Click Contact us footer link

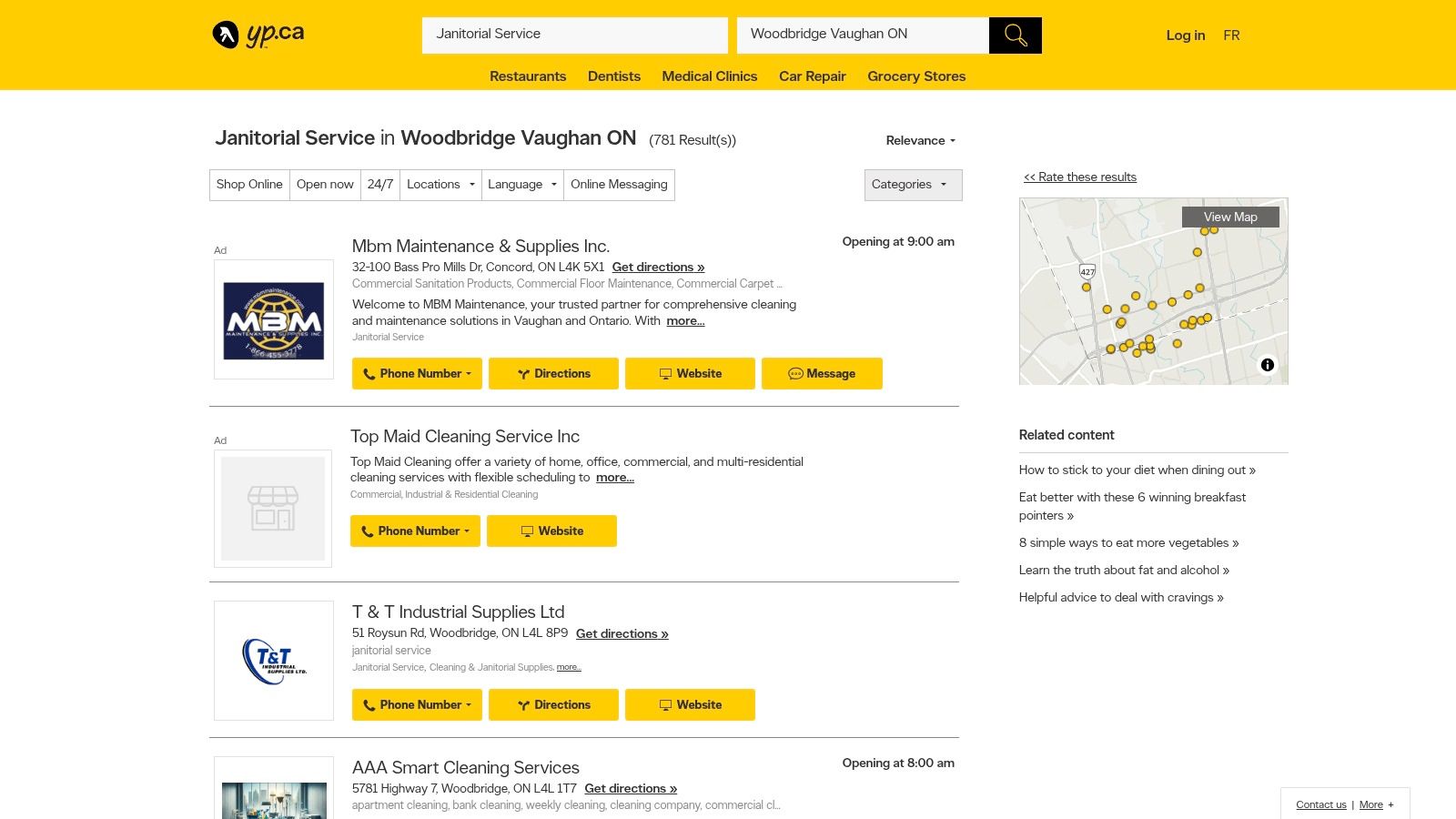click(1321, 804)
